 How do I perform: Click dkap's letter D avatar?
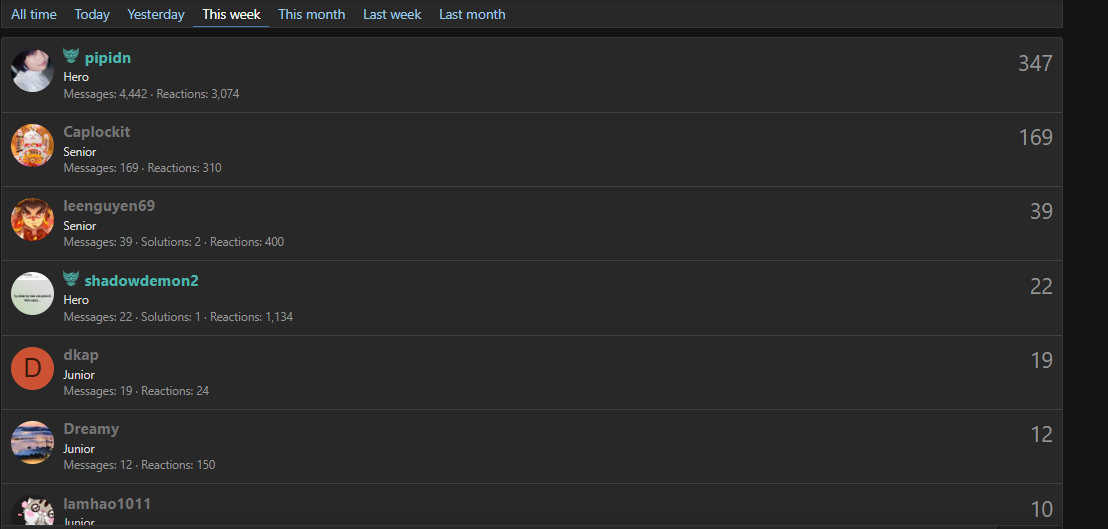coord(33,369)
